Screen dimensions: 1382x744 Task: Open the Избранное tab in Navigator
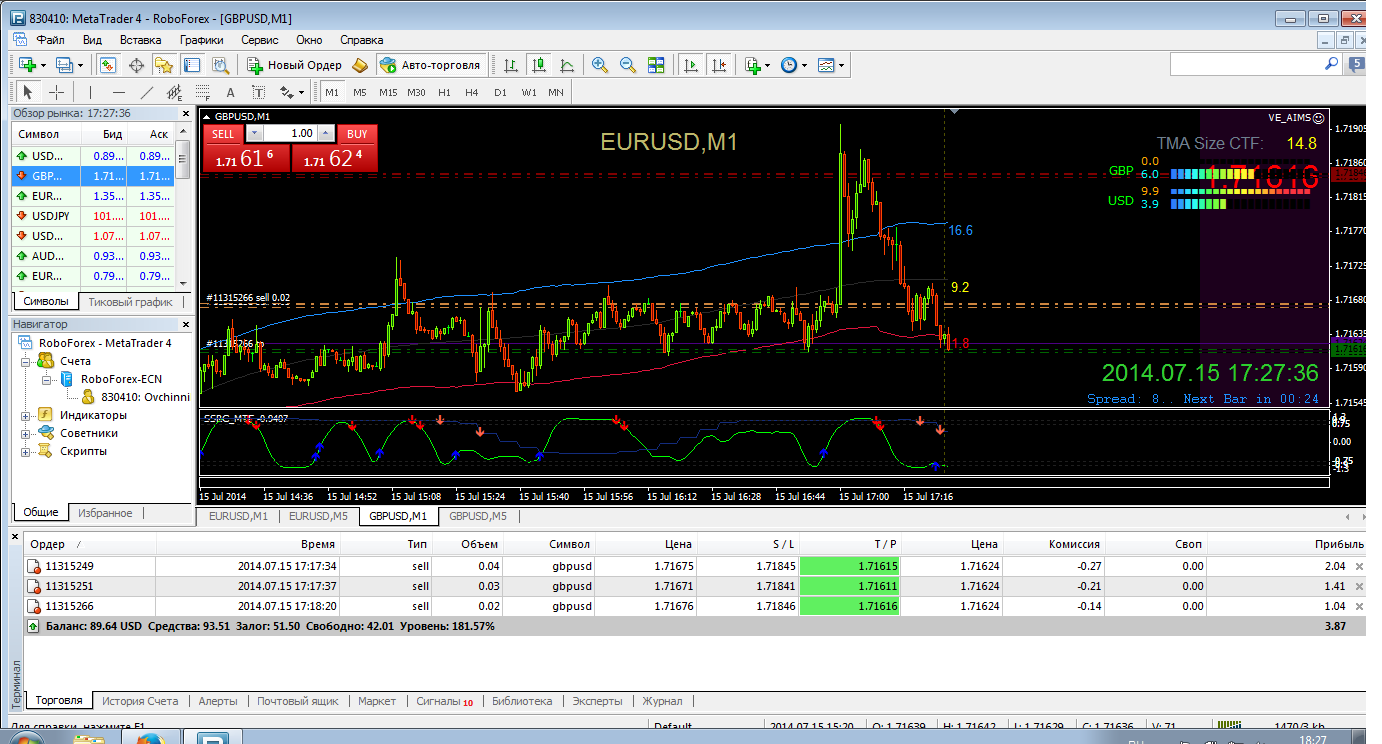tap(105, 513)
